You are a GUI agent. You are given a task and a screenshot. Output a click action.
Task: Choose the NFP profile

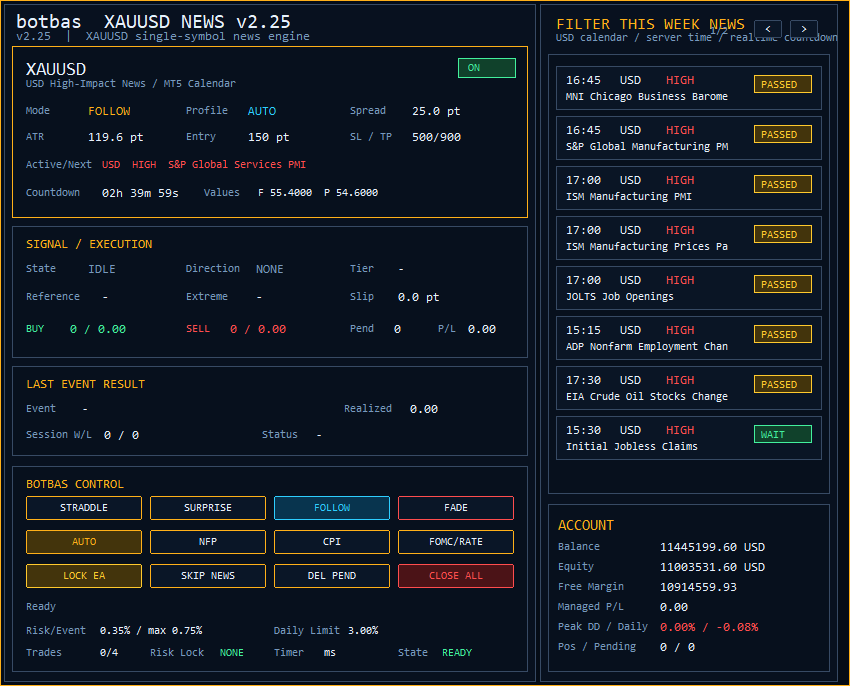coord(208,541)
